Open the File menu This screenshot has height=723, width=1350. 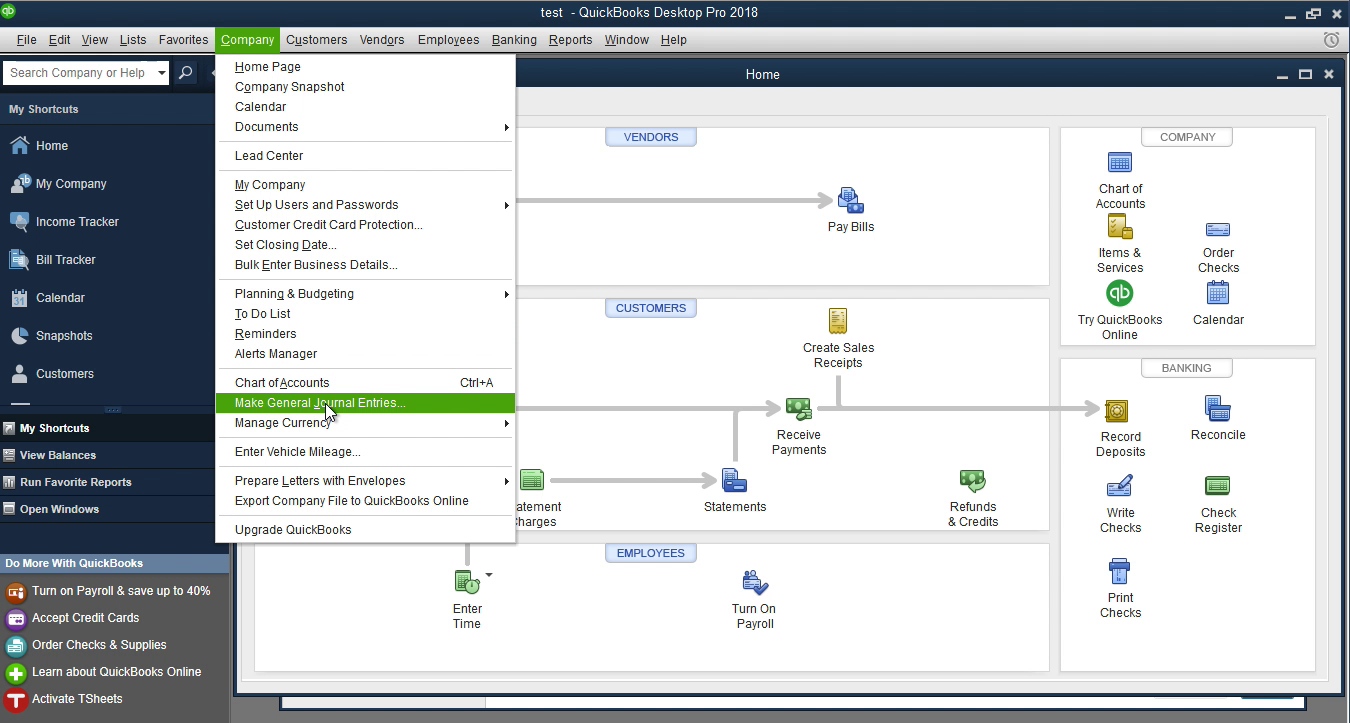click(x=27, y=40)
